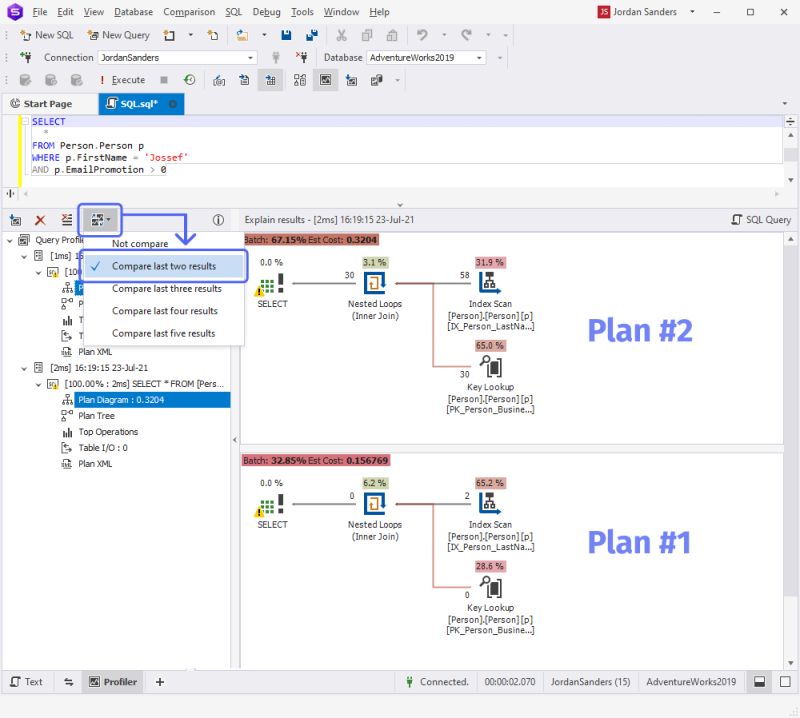Select 'Plan Diagram : 0.3204' tree item

(152, 400)
